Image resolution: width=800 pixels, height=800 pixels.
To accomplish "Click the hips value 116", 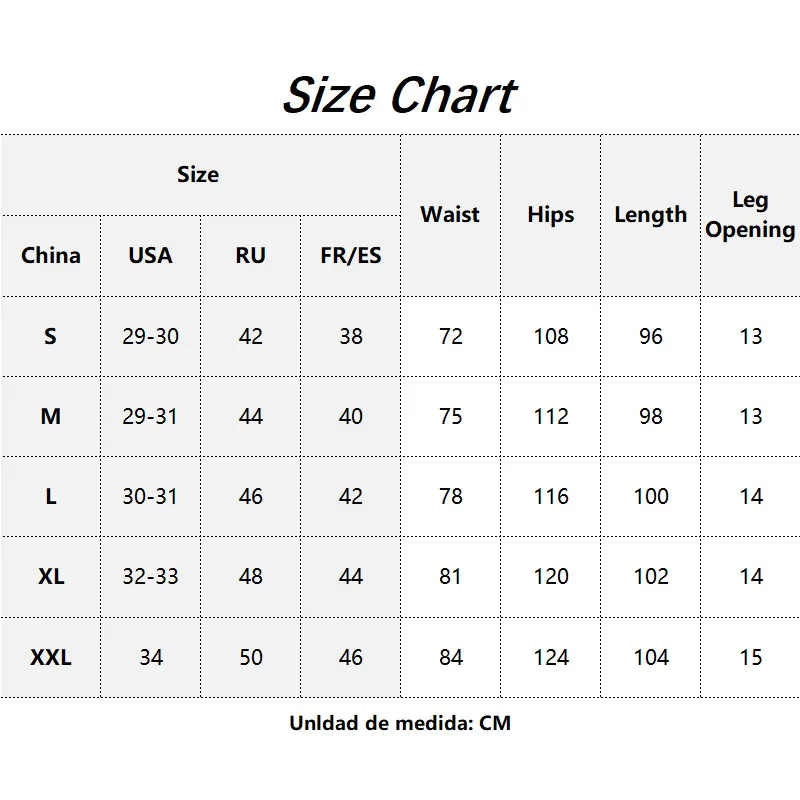I will tap(551, 496).
